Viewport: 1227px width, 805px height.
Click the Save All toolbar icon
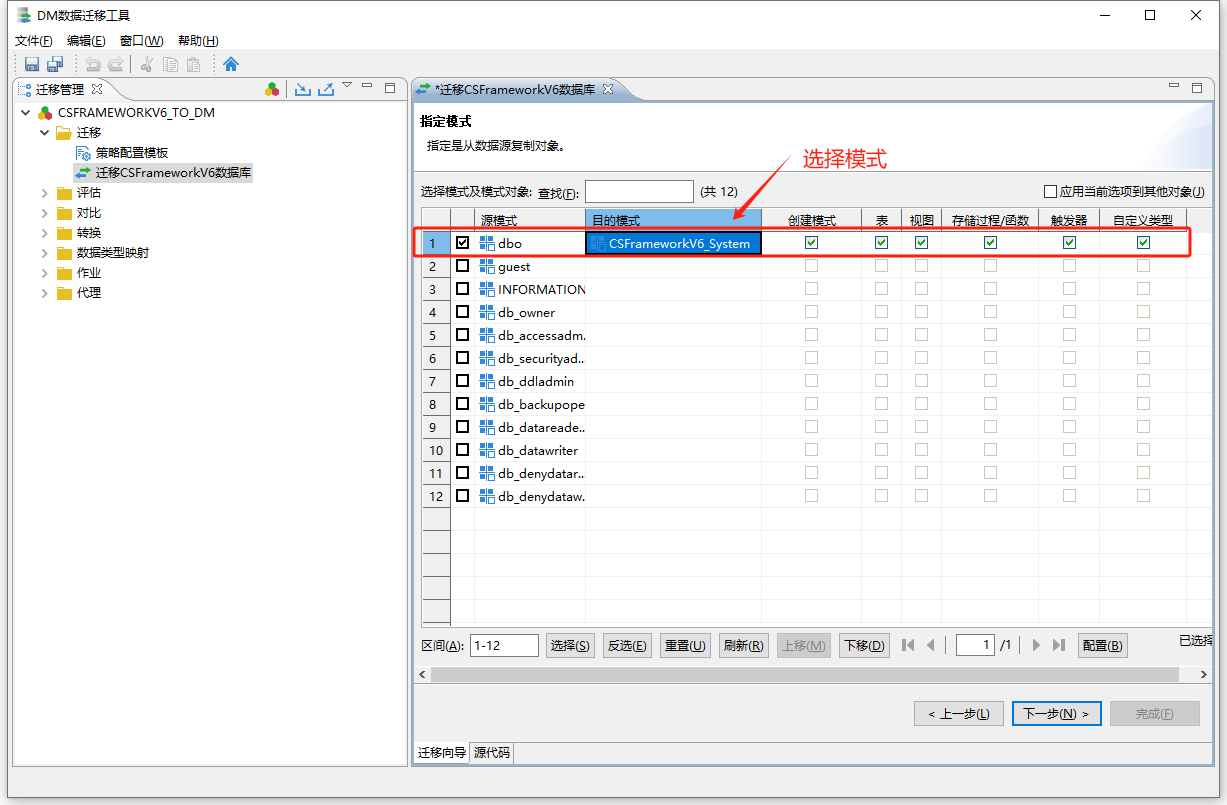coord(55,65)
